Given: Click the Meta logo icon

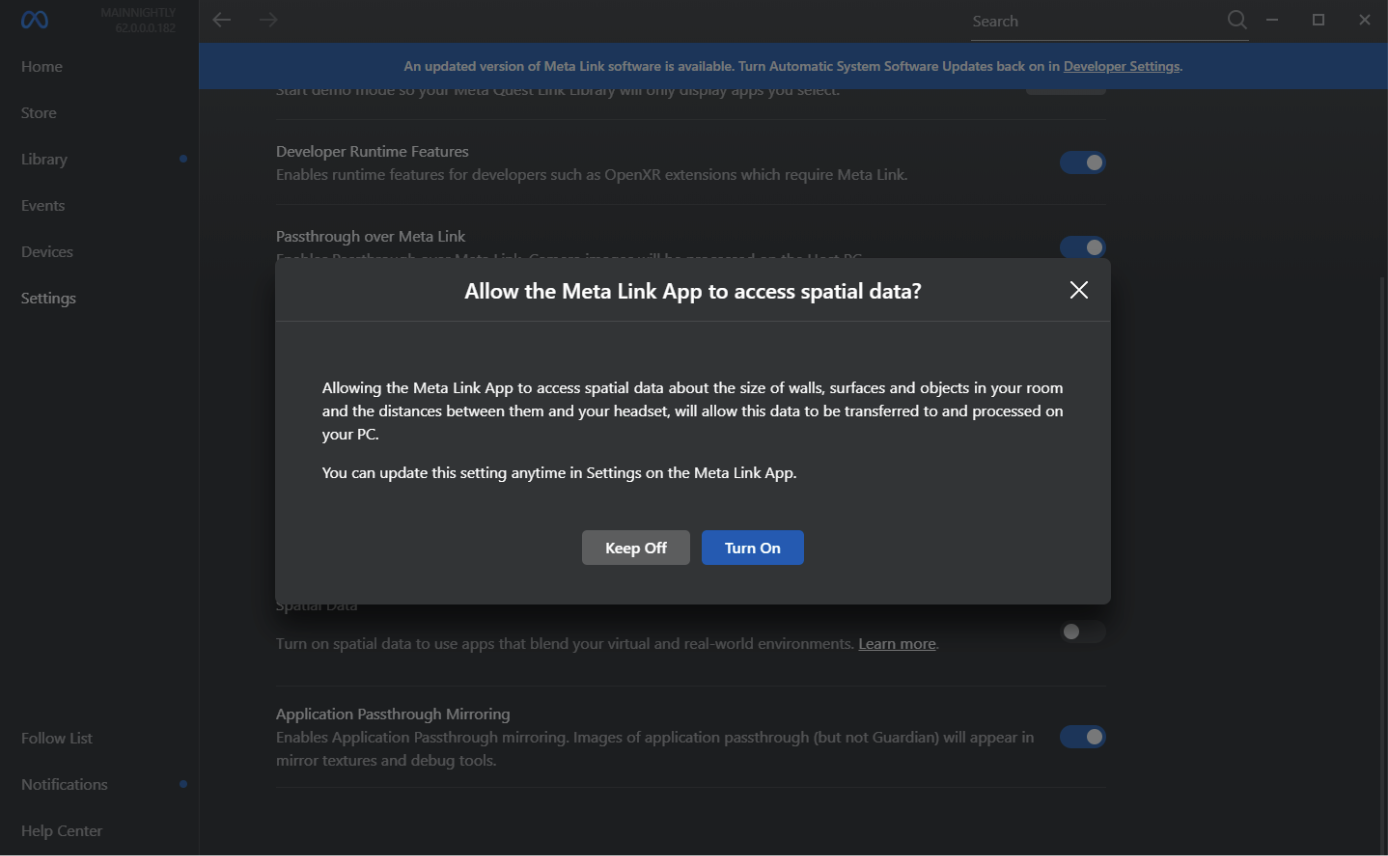Looking at the screenshot, I should pos(35,20).
